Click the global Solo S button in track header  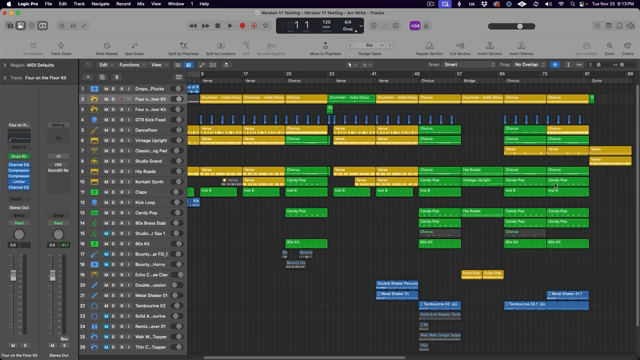pyautogui.click(x=116, y=77)
